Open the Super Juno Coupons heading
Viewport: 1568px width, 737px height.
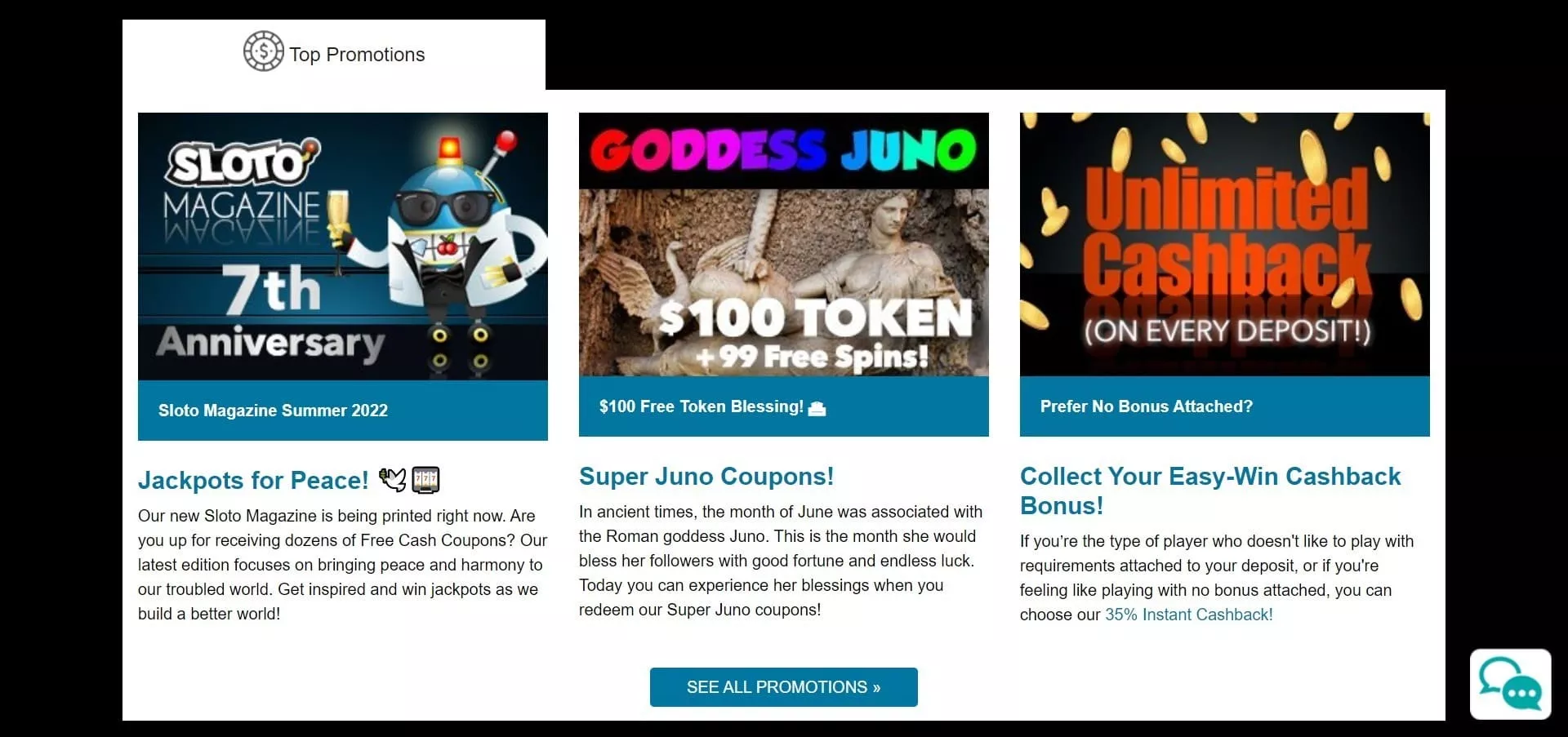(x=706, y=476)
